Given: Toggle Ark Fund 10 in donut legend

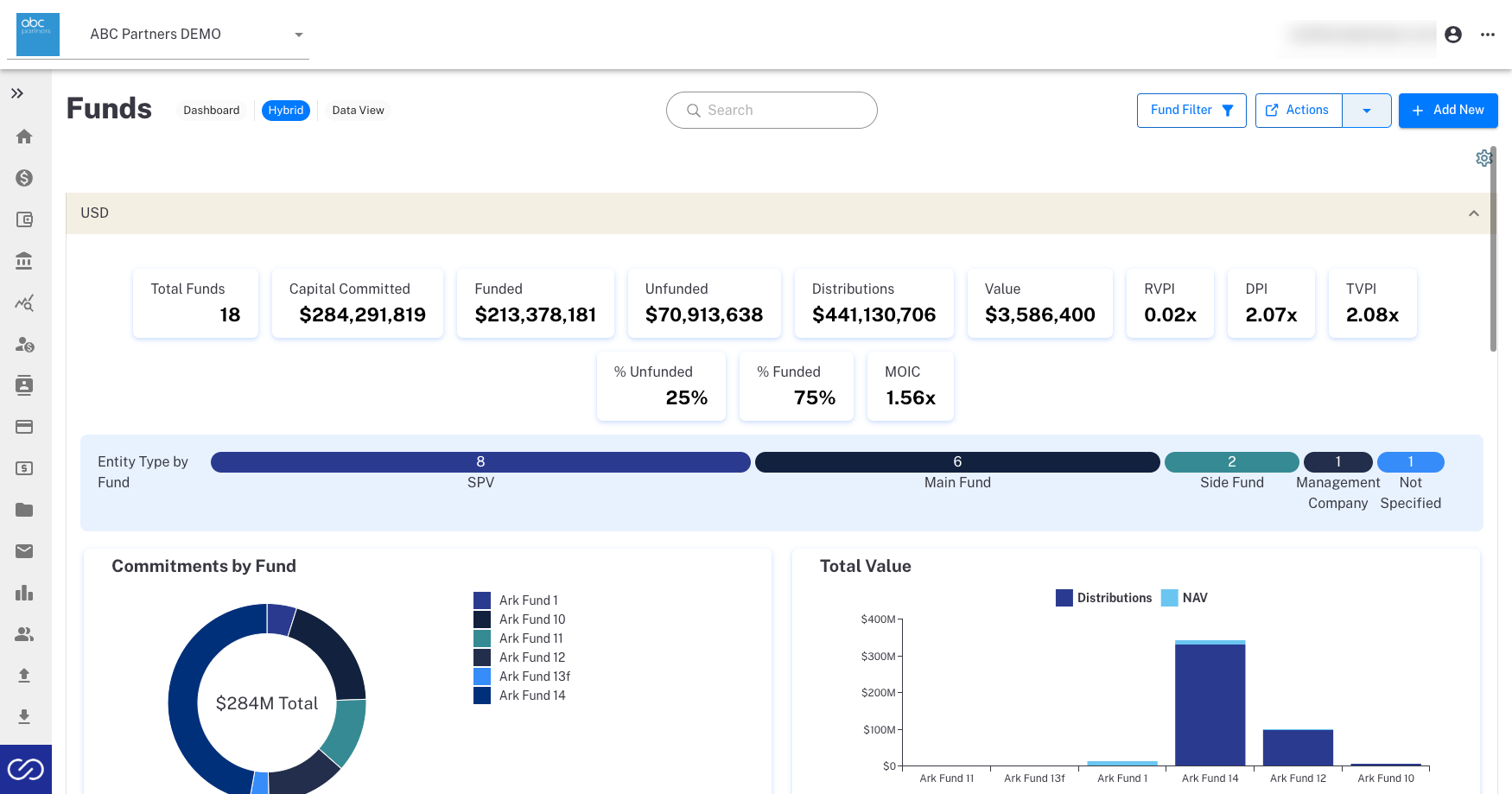Looking at the screenshot, I should [x=519, y=619].
